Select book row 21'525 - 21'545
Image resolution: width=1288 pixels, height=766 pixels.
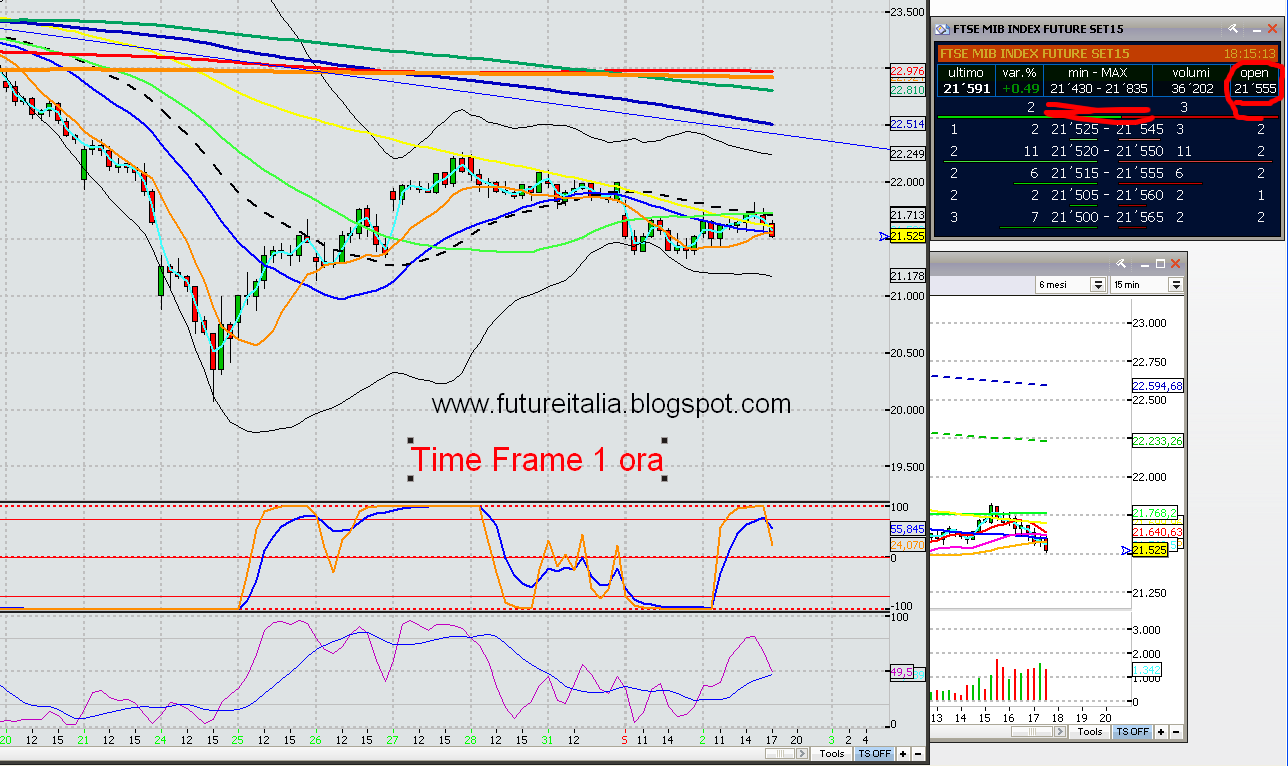1108,129
